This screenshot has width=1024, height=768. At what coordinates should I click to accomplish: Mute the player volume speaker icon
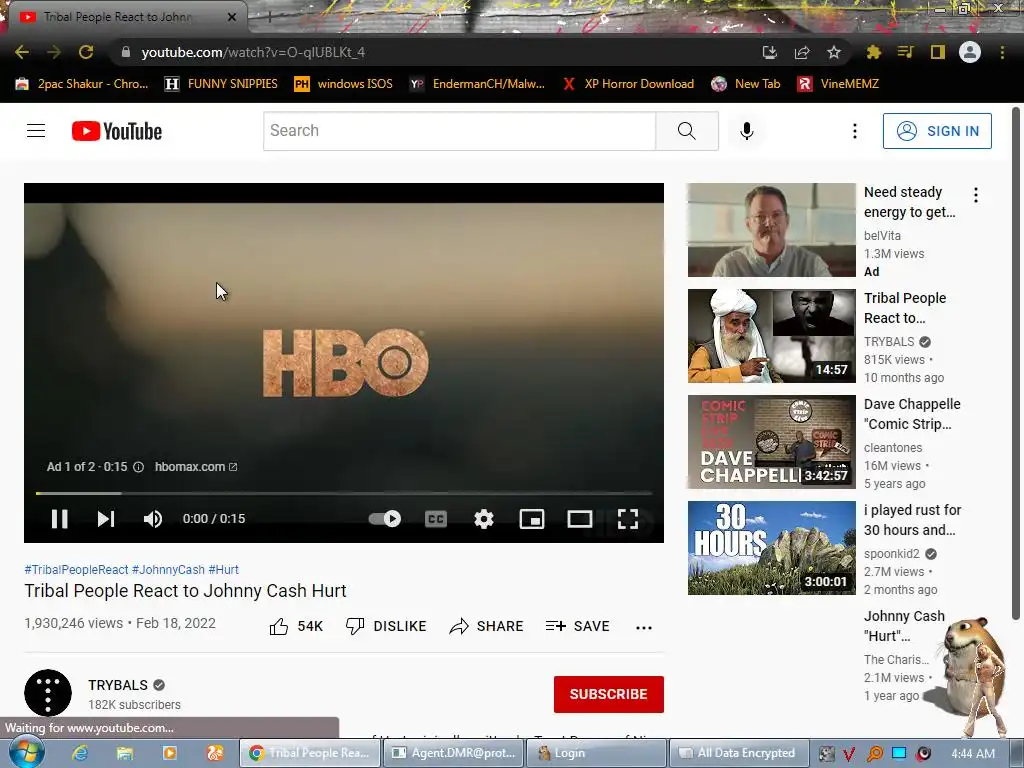pos(152,519)
